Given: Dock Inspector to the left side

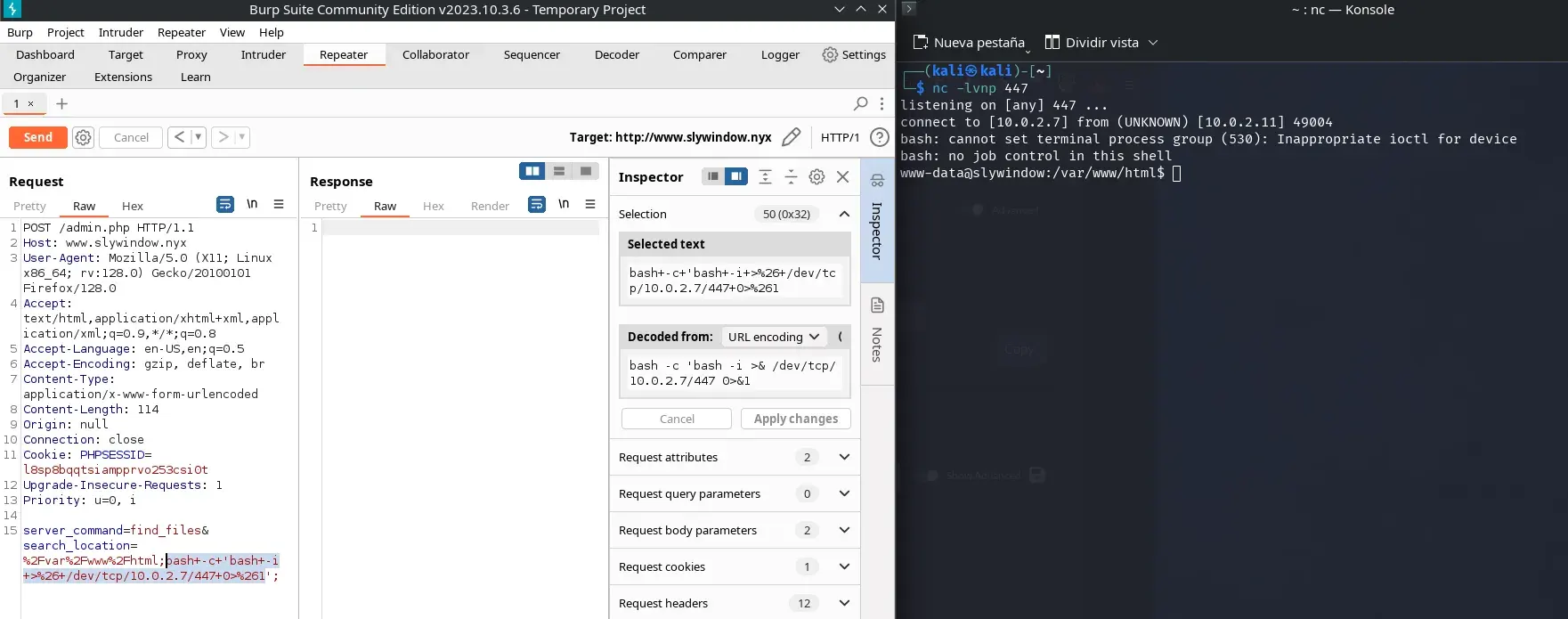Looking at the screenshot, I should 713,176.
